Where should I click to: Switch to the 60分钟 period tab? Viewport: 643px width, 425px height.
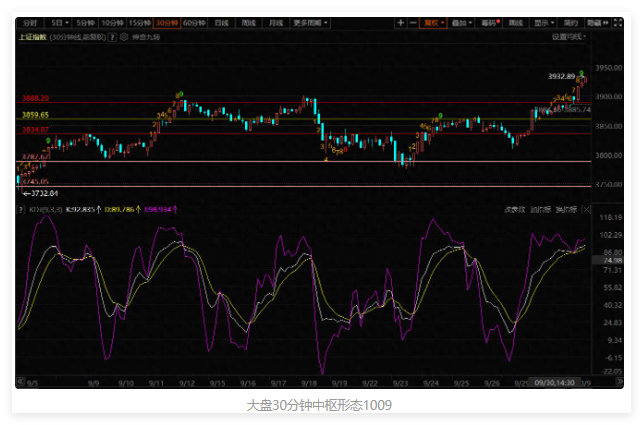pyautogui.click(x=192, y=22)
